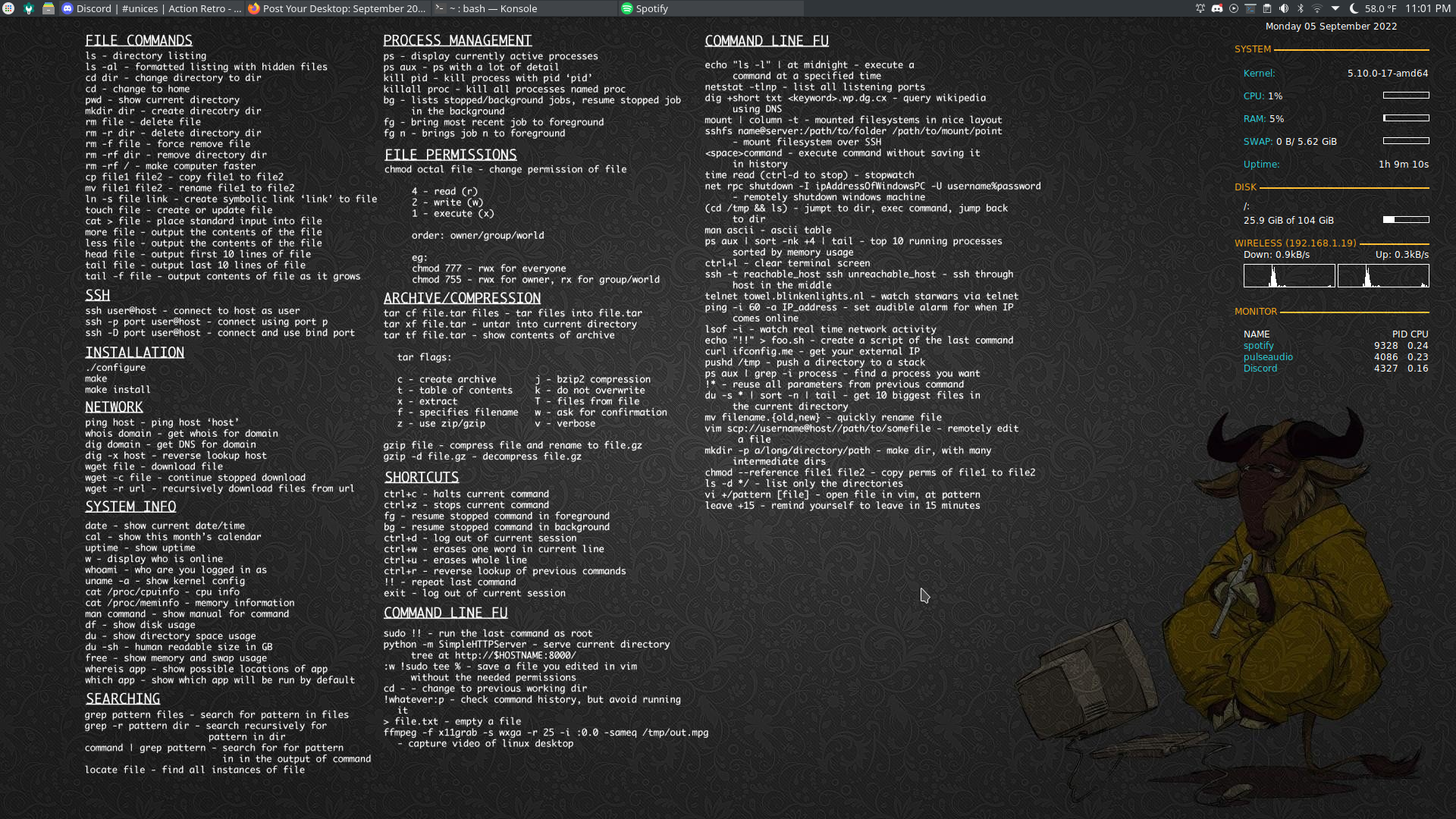Open Wi-Fi networks tray icon
1456x819 pixels.
tap(1317, 8)
